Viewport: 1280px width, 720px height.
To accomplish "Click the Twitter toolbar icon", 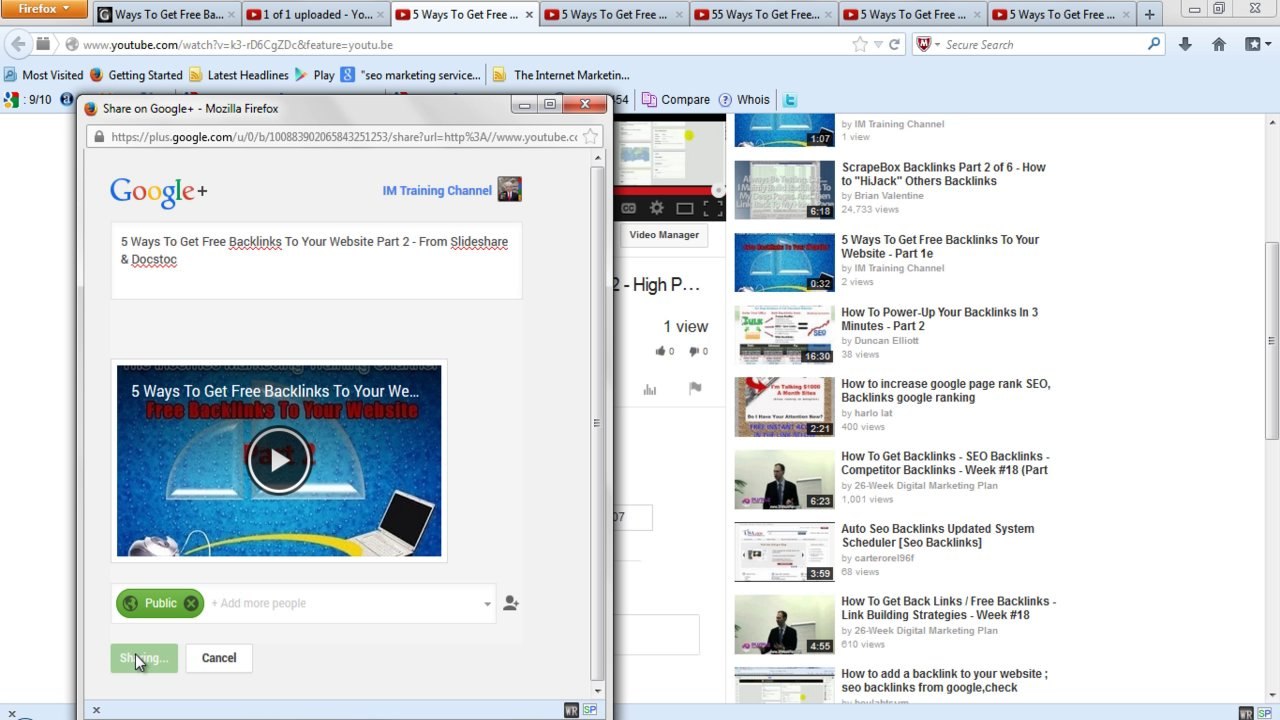I will (790, 100).
